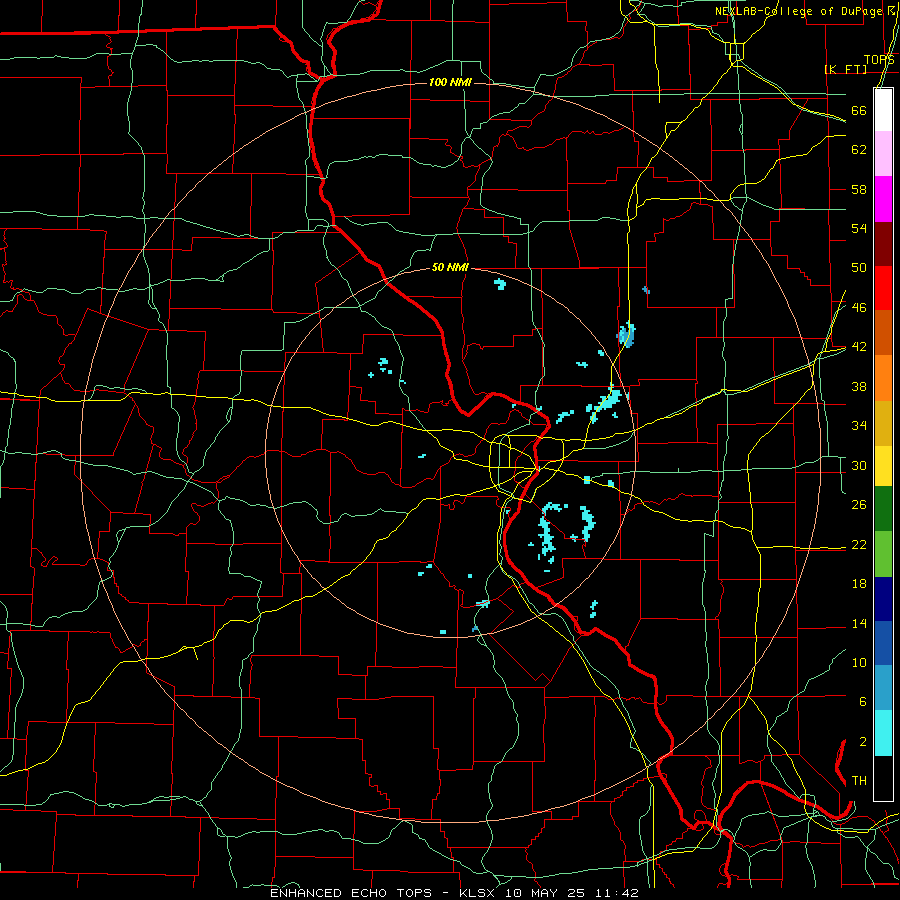Image resolution: width=900 pixels, height=900 pixels.
Task: Select the medium blue legend swatch
Action: pyautogui.click(x=883, y=644)
